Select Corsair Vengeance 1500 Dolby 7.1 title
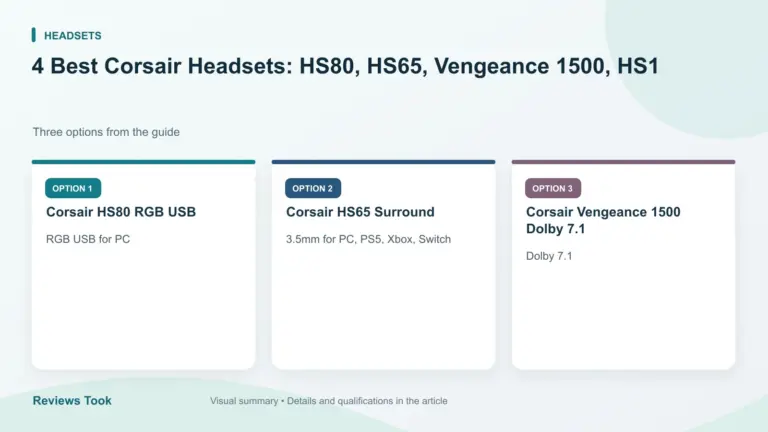 (603, 220)
